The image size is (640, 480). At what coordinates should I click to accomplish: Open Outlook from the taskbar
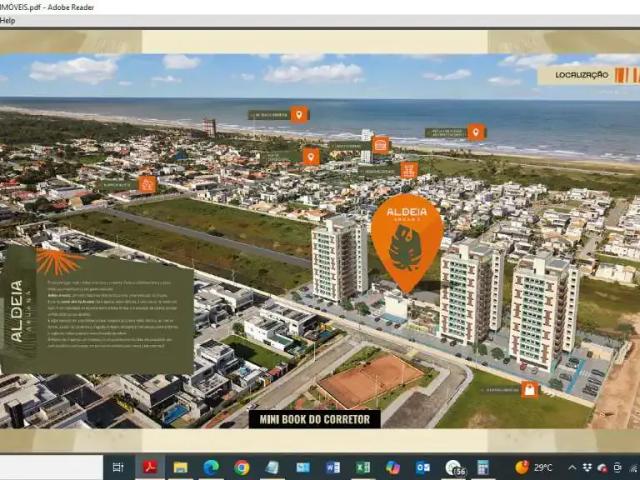pyautogui.click(x=423, y=467)
